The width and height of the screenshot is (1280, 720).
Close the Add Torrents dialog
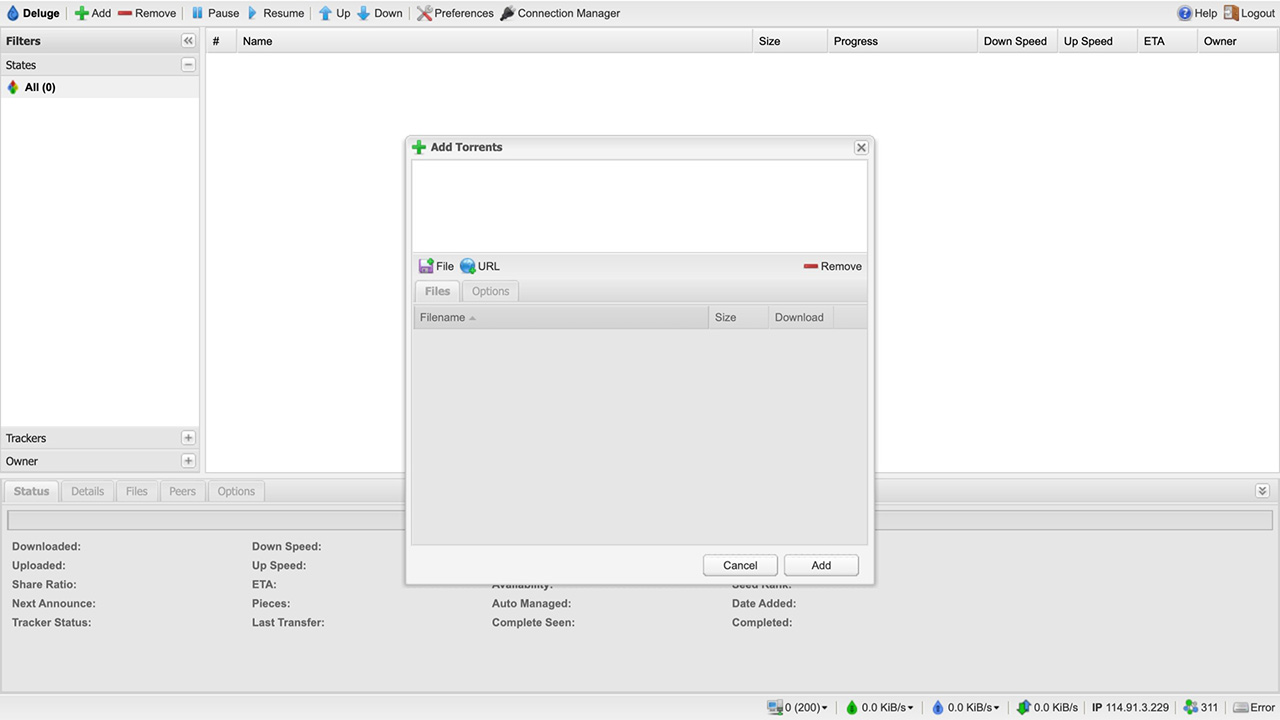pos(861,147)
